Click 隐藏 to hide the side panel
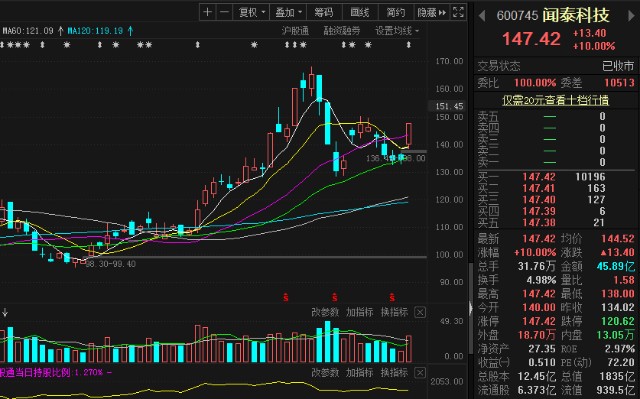 click(431, 12)
